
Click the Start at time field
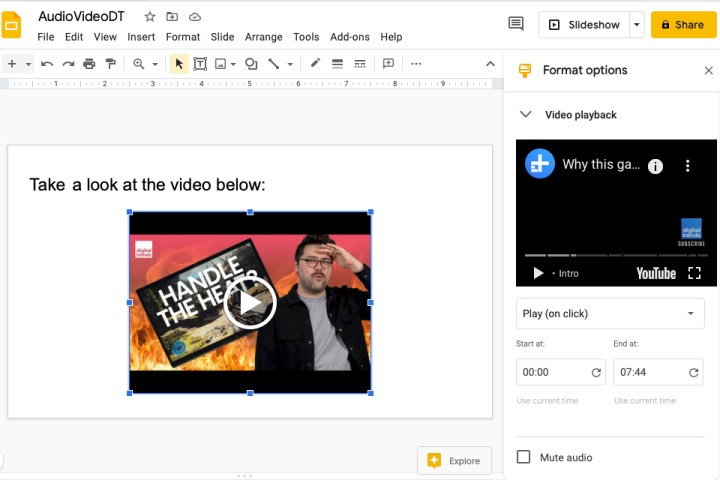[x=551, y=372]
